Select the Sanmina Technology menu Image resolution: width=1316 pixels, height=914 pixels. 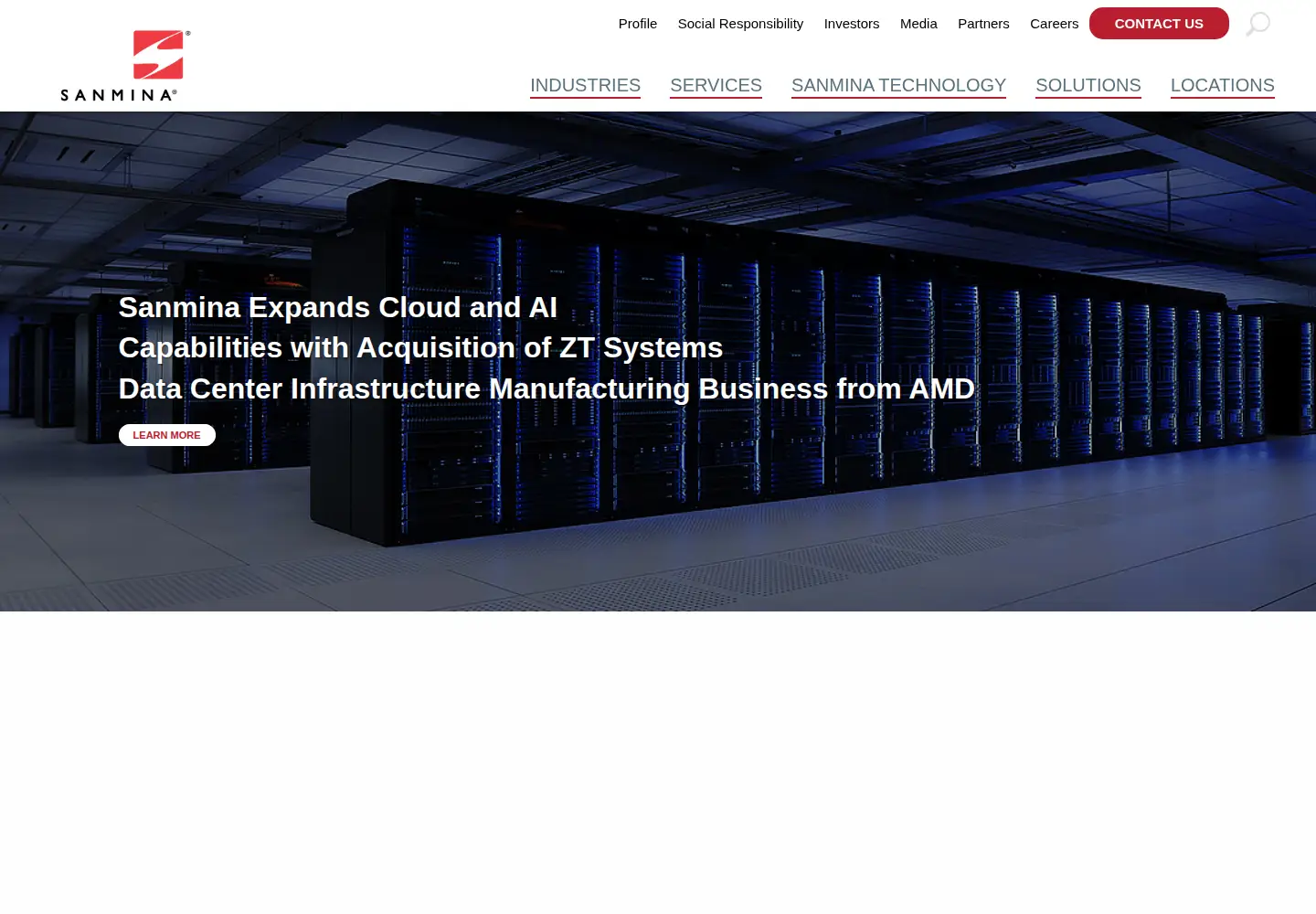tap(898, 86)
